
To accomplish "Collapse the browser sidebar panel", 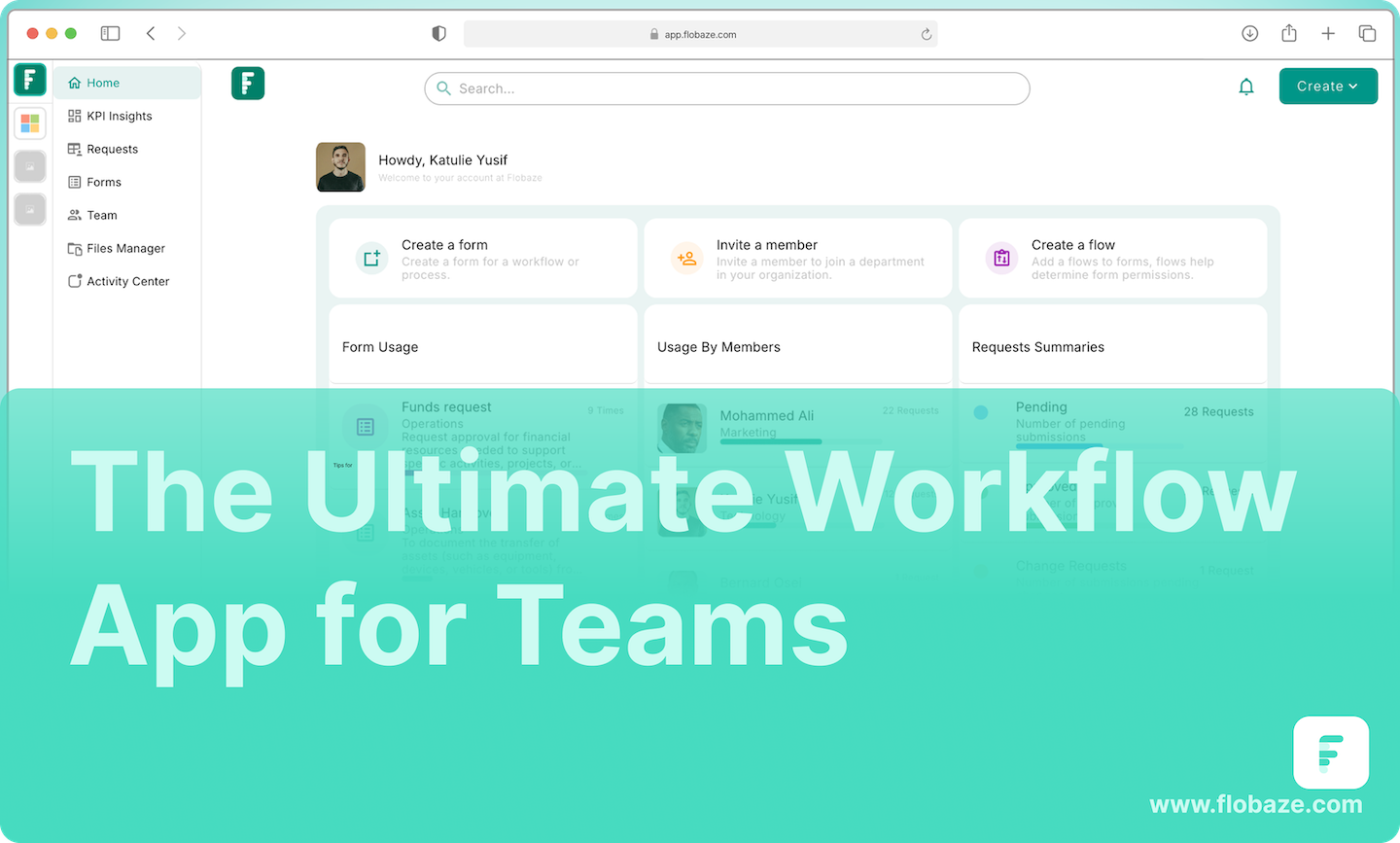I will pos(110,32).
